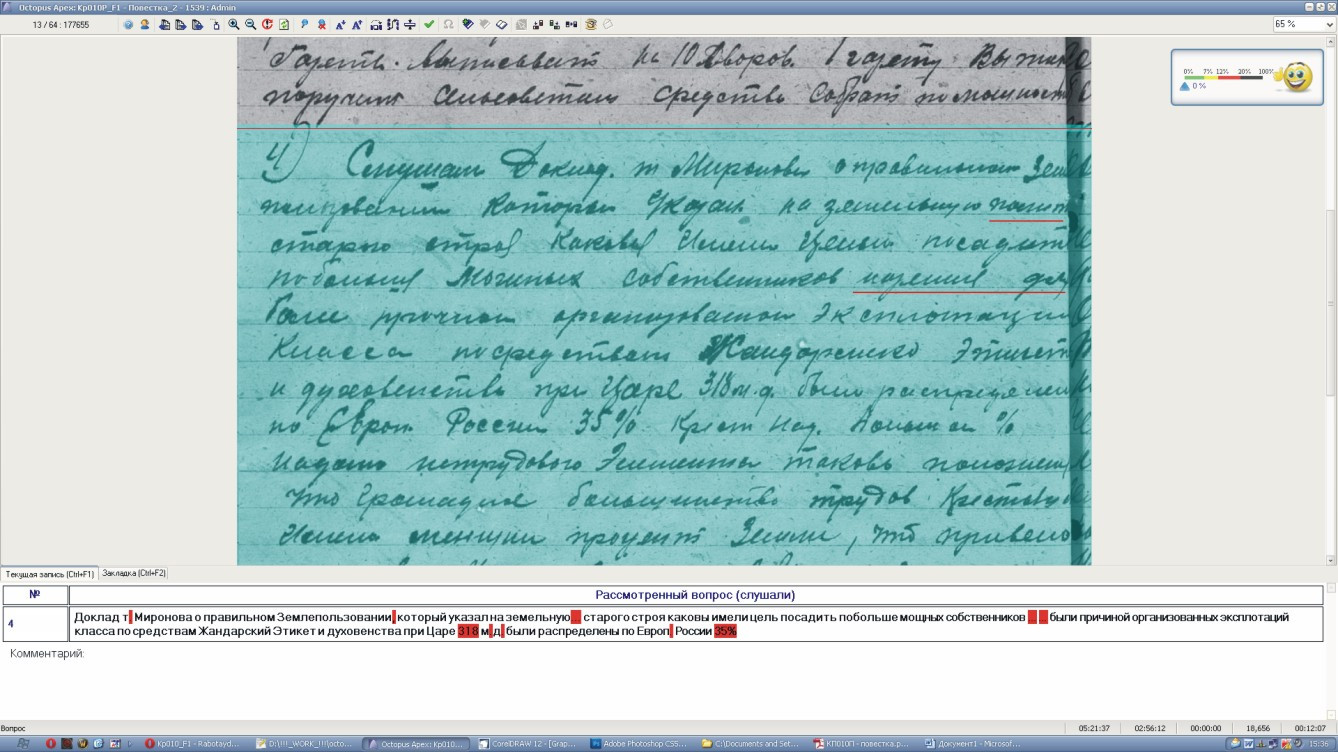The image size is (1338, 752).
Task: Click the red X remove pin icon
Action: click(x=321, y=24)
